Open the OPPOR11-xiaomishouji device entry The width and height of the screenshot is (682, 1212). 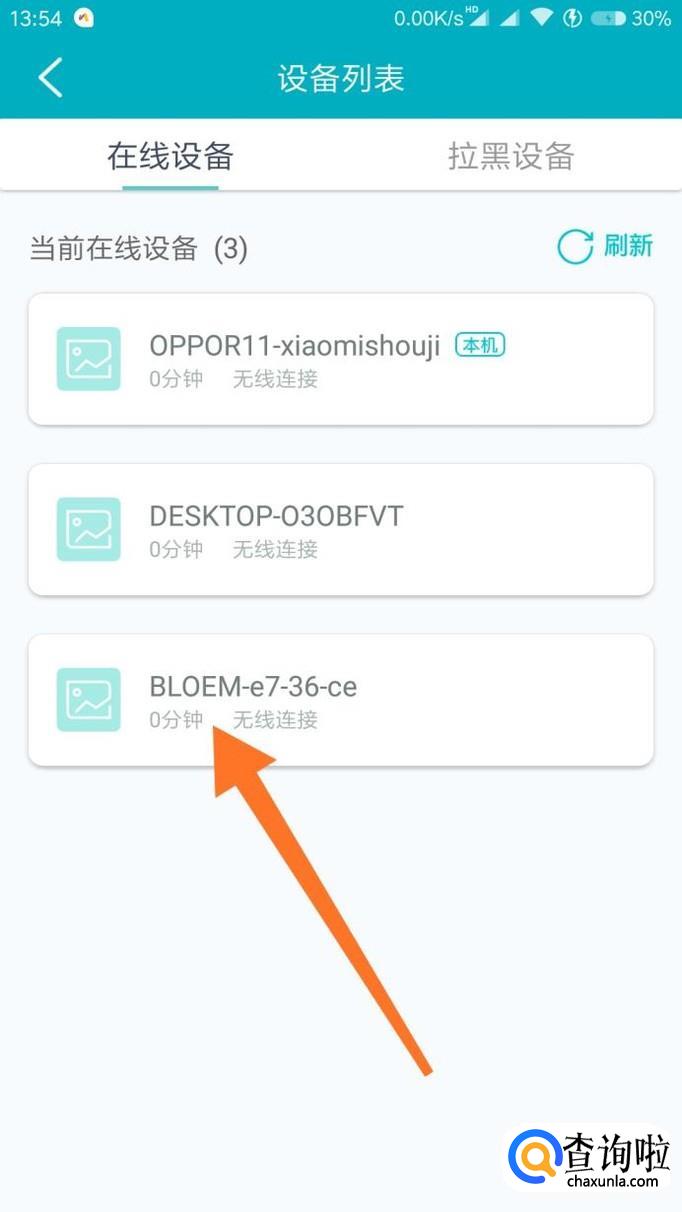click(341, 359)
